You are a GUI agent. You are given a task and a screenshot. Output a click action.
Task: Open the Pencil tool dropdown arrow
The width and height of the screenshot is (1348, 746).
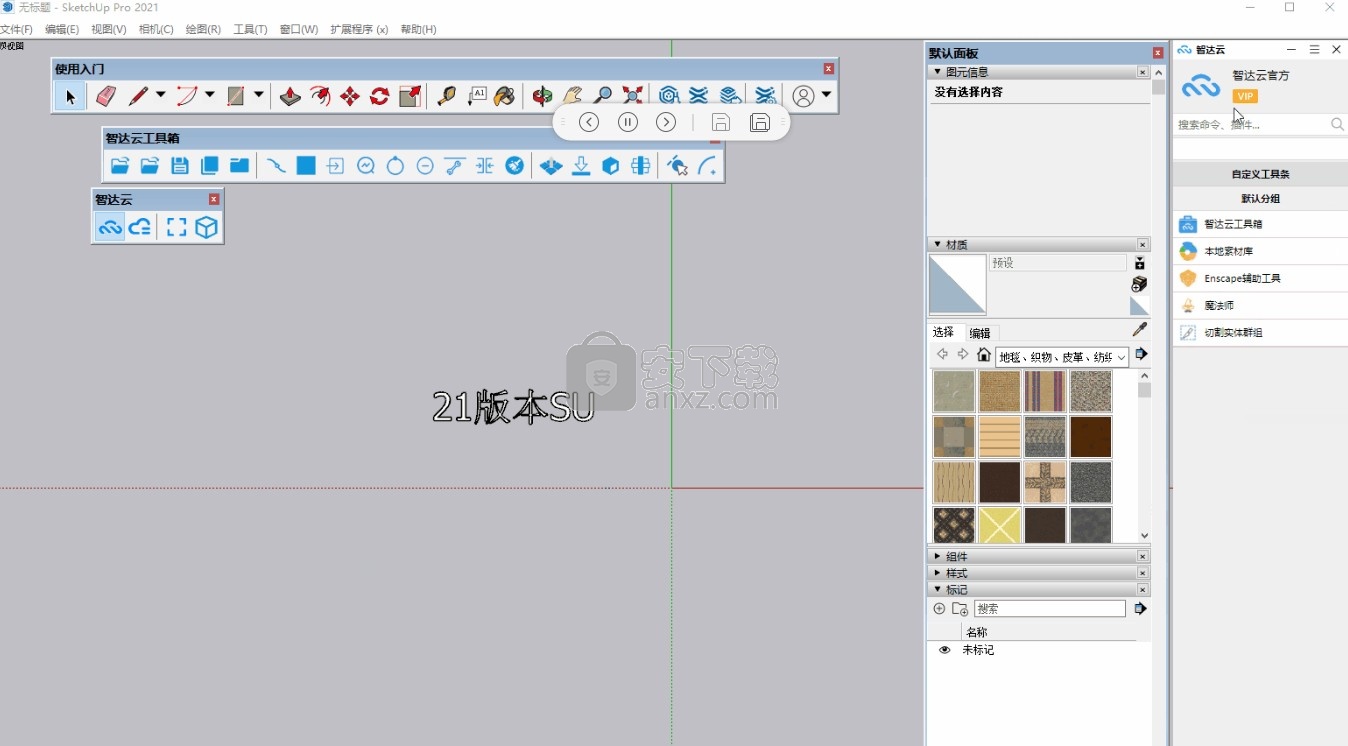pos(160,95)
